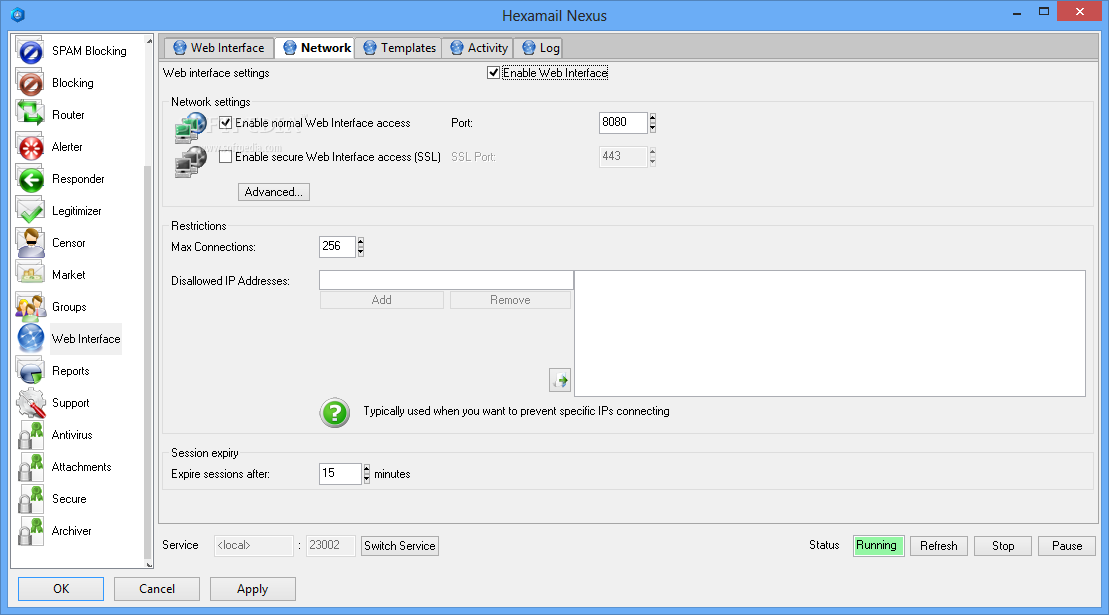Click the green question mark help icon
1109x615 pixels.
click(x=335, y=412)
